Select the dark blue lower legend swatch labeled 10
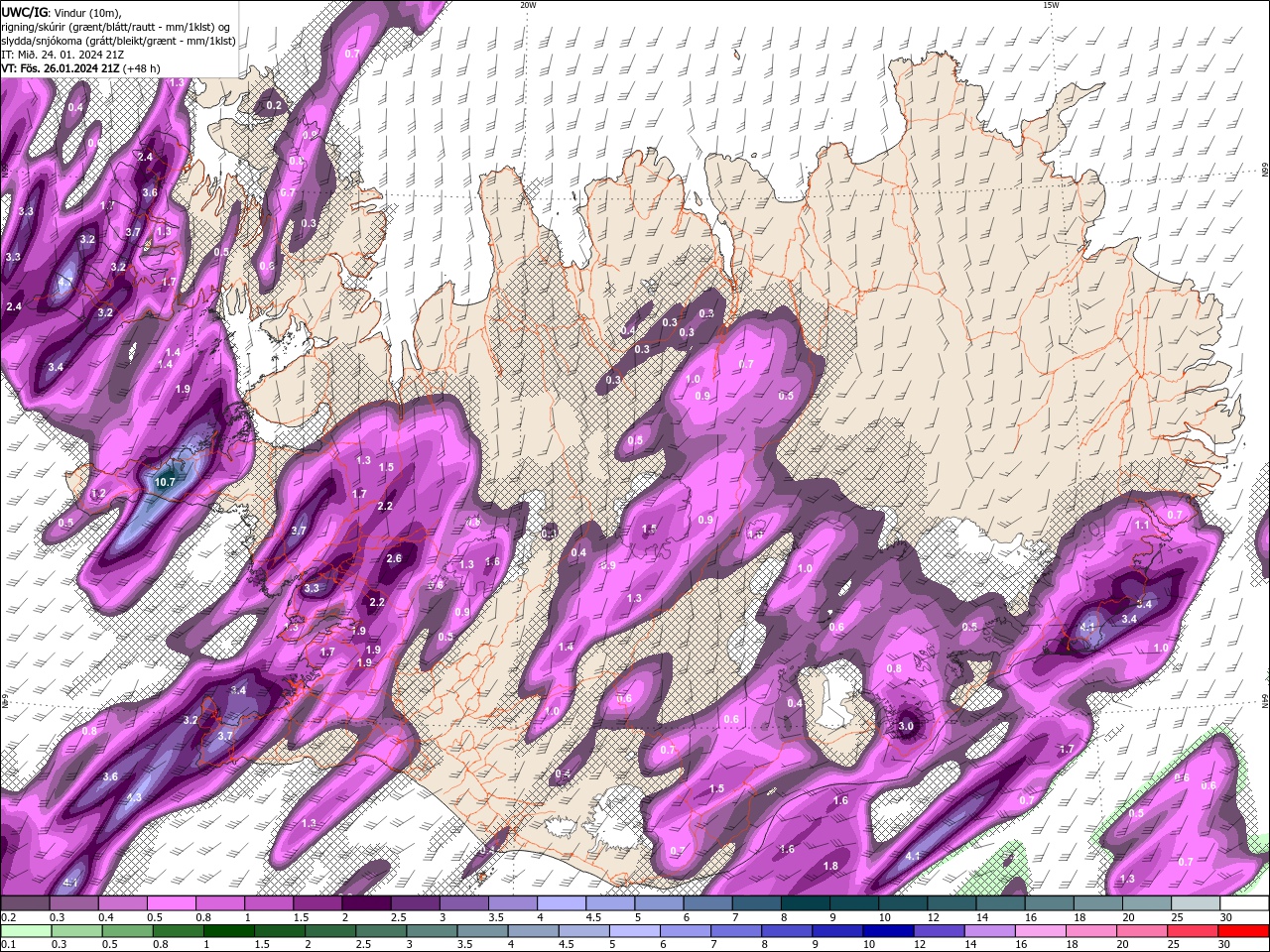 pos(888,931)
